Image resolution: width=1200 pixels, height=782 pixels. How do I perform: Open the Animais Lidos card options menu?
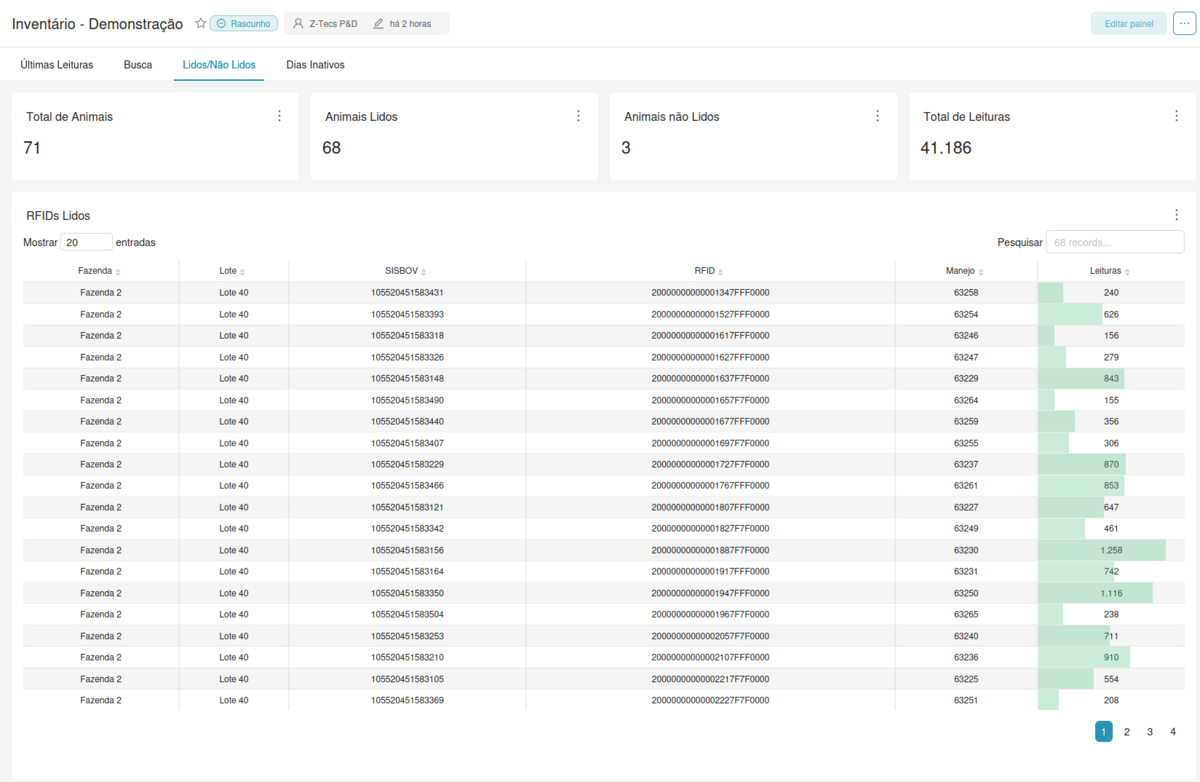click(x=578, y=115)
